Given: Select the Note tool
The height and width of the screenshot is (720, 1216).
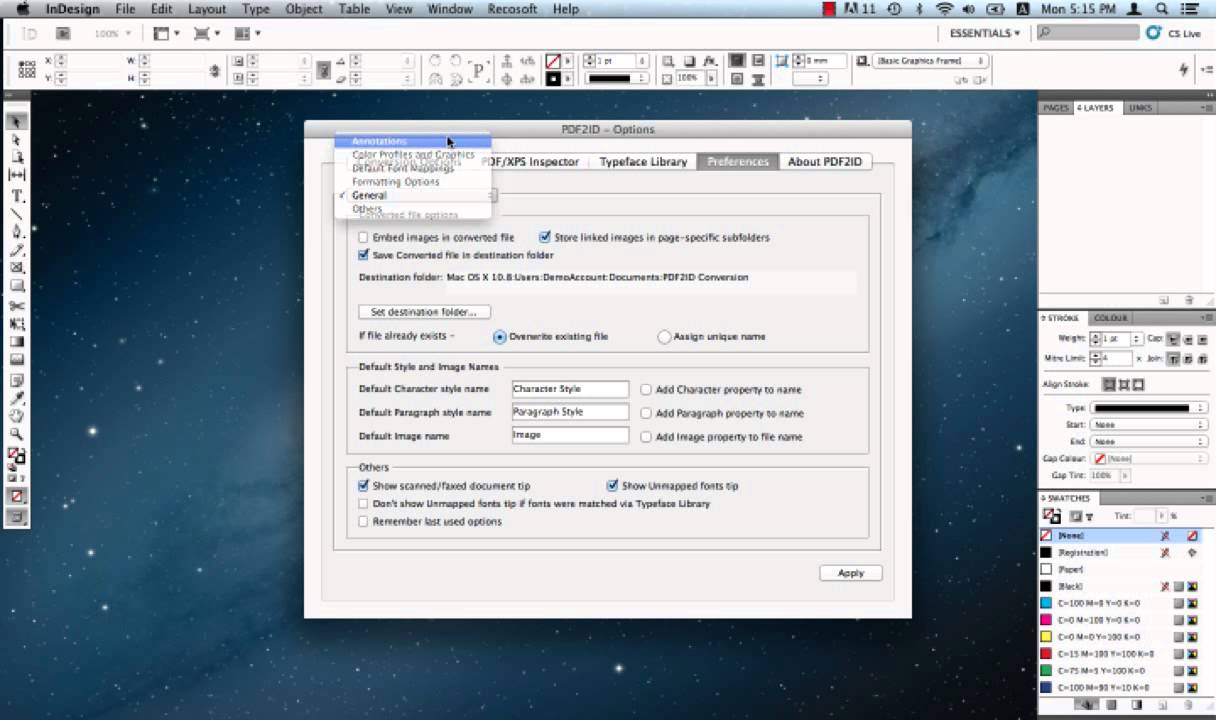Looking at the screenshot, I should click(16, 380).
